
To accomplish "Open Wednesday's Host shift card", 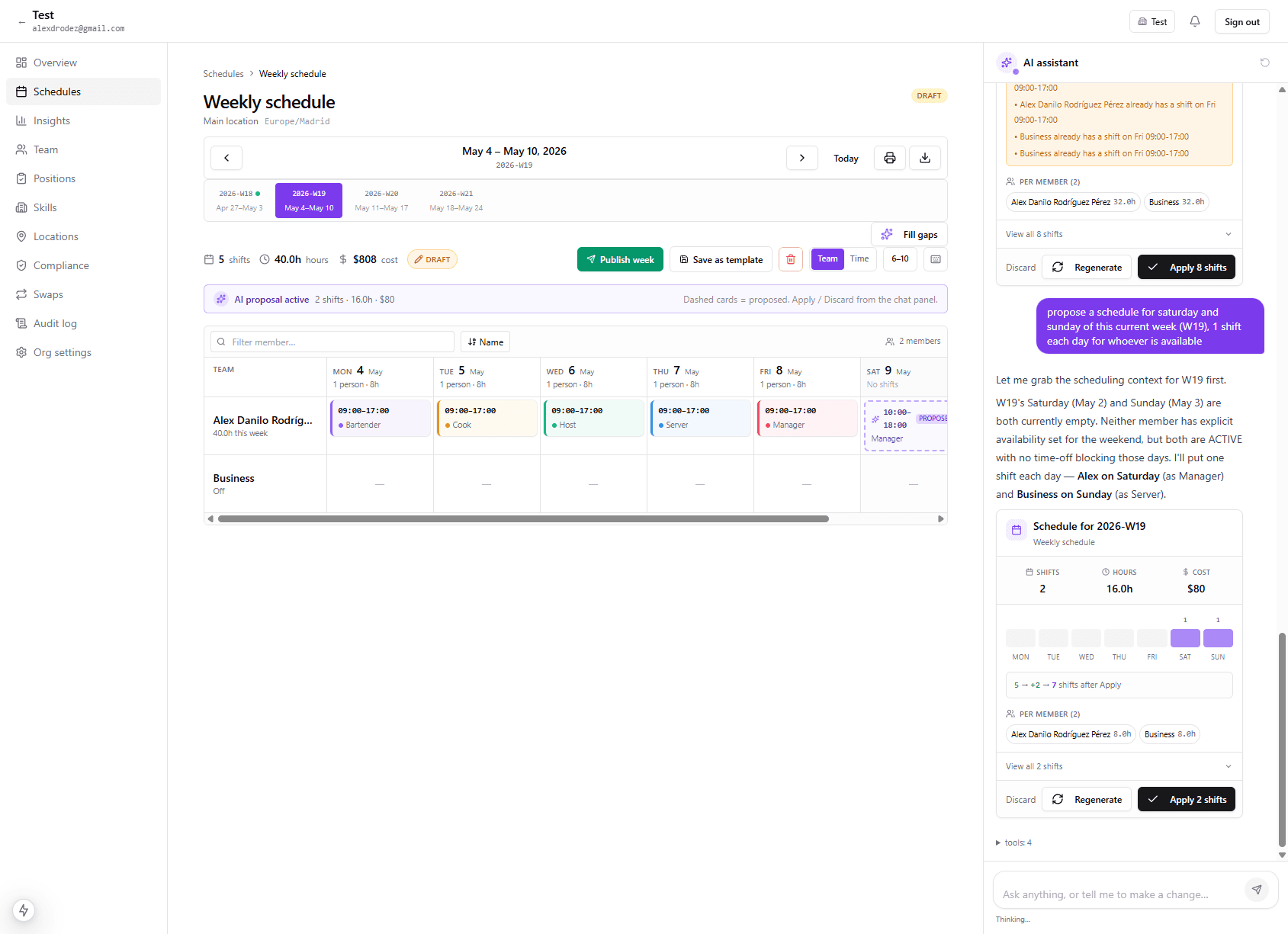I will (593, 418).
